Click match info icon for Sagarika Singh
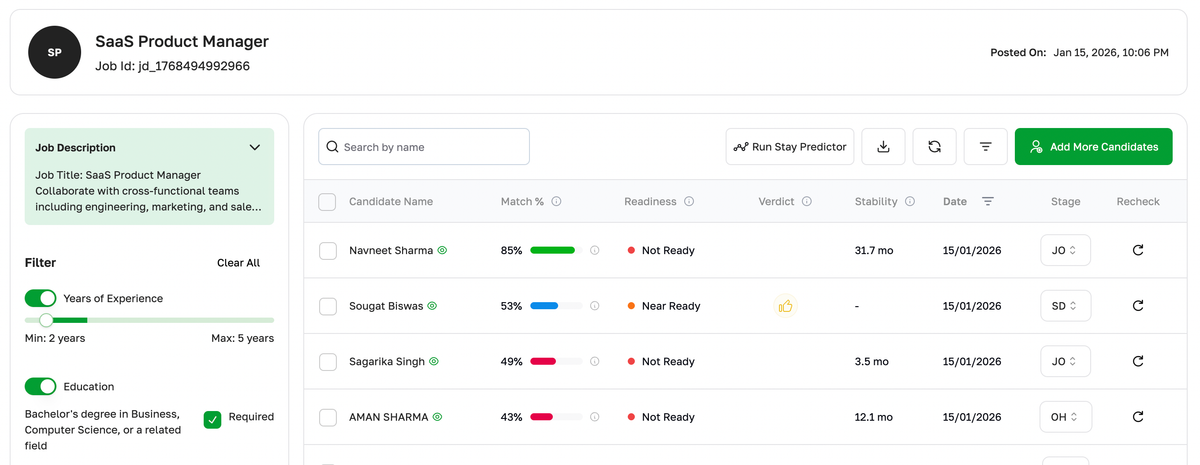This screenshot has width=1200, height=465. (595, 361)
